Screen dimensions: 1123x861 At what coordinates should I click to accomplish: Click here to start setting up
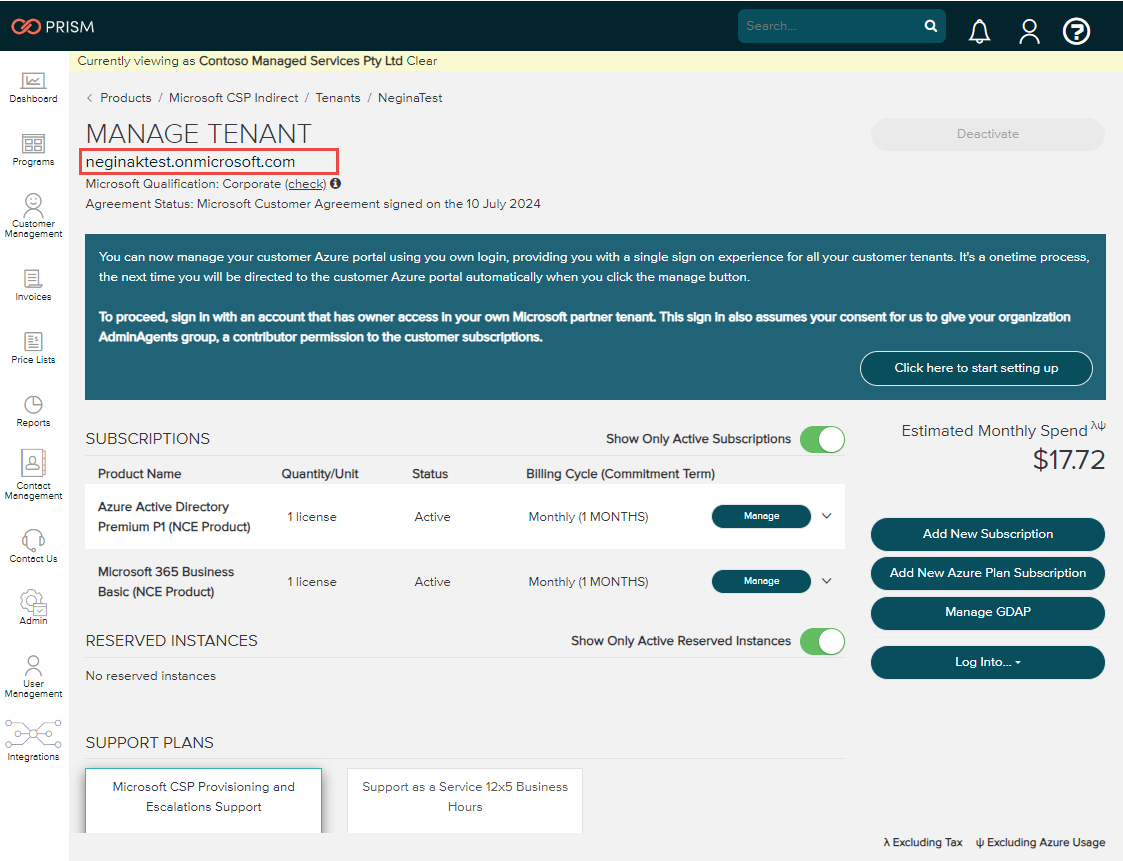tap(976, 368)
